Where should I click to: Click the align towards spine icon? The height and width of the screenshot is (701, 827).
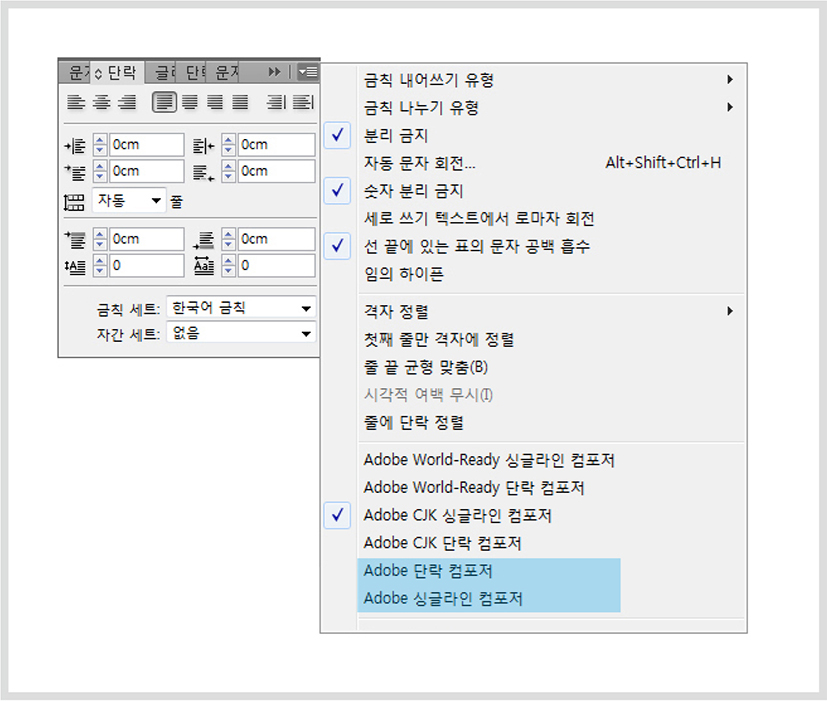point(276,102)
